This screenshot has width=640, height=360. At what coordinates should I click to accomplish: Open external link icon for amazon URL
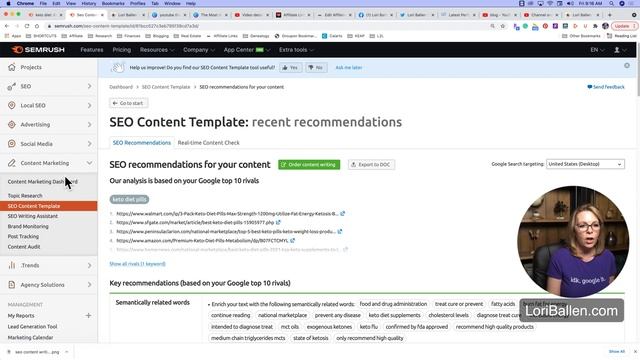[x=293, y=240]
